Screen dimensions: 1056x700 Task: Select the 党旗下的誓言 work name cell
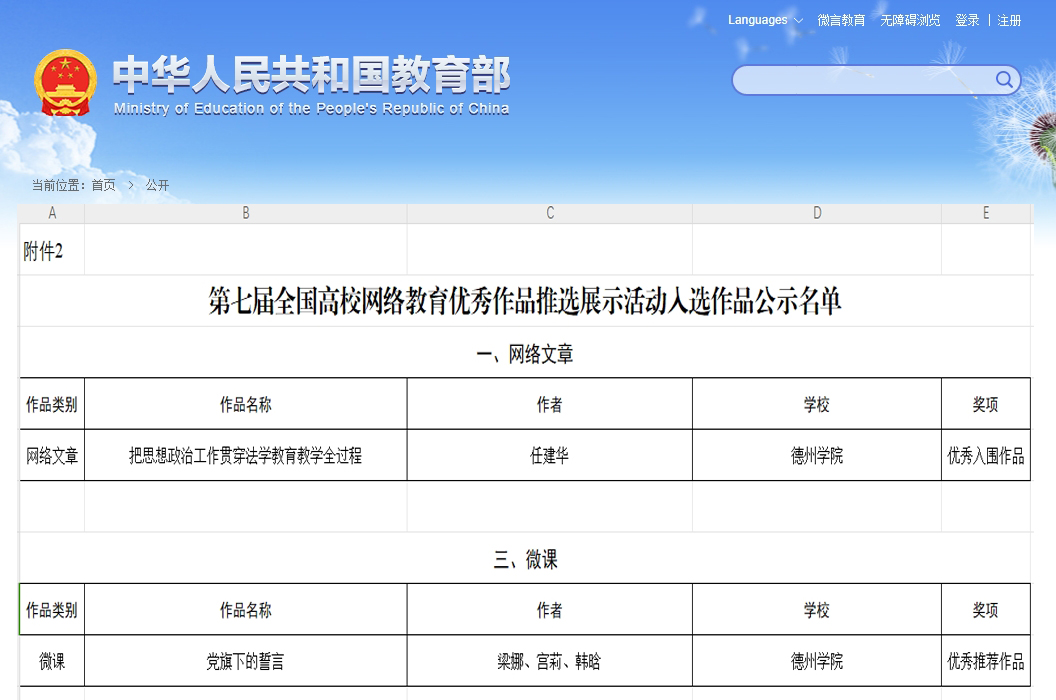tap(246, 662)
